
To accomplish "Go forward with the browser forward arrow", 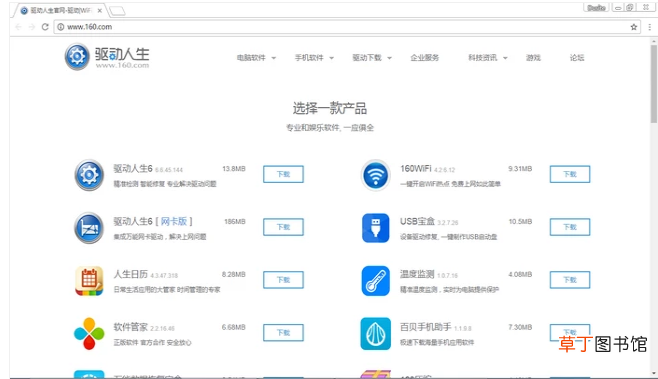I will 31,27.
